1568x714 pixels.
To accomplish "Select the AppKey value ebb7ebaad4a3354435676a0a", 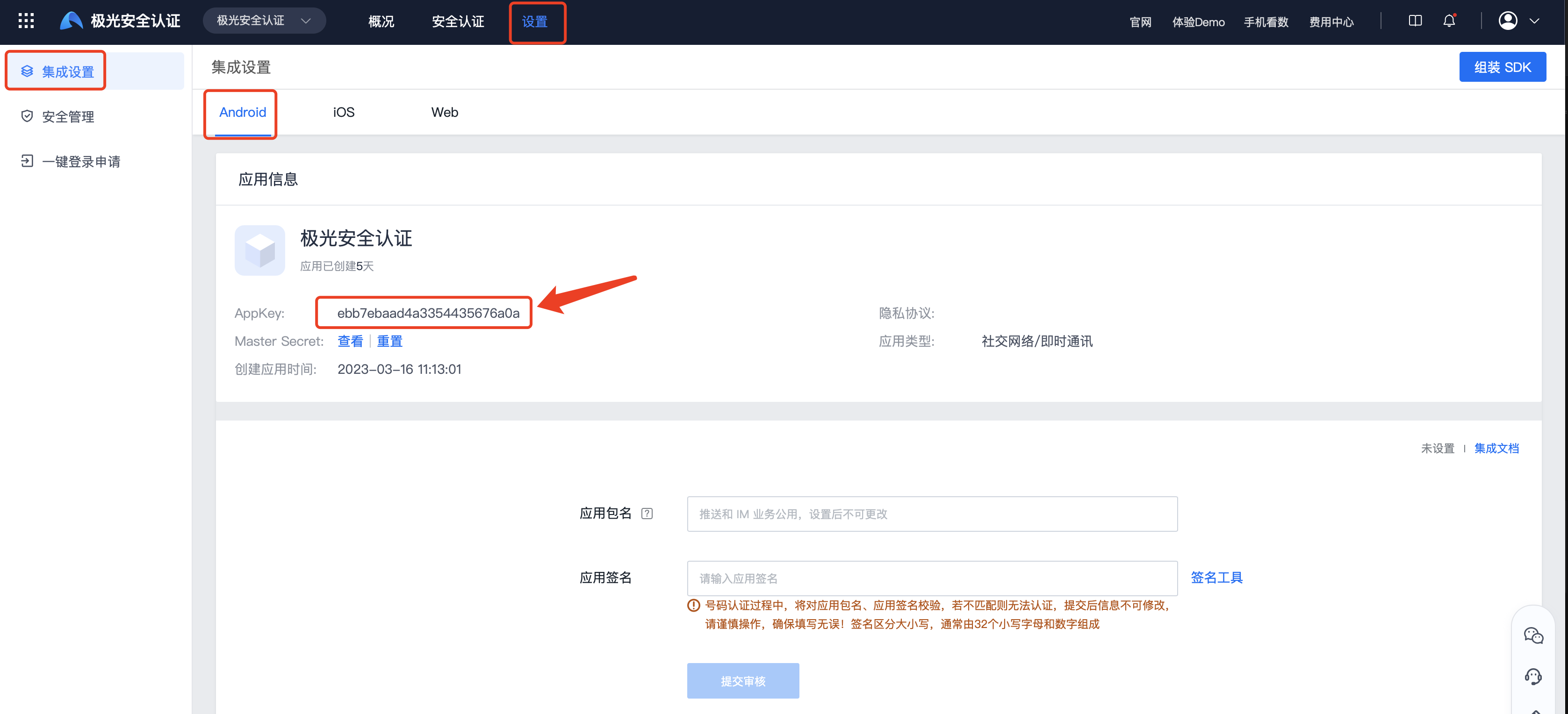I will (x=428, y=313).
